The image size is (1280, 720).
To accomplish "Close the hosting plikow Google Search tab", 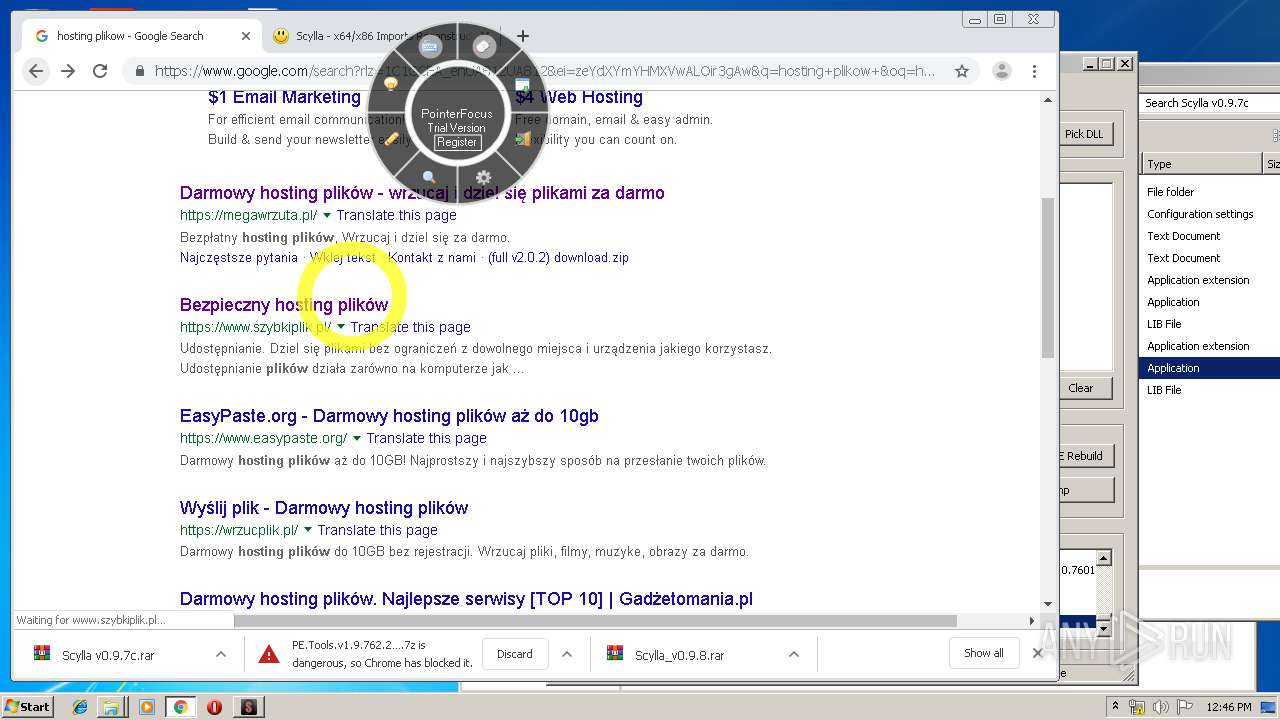I will point(246,36).
